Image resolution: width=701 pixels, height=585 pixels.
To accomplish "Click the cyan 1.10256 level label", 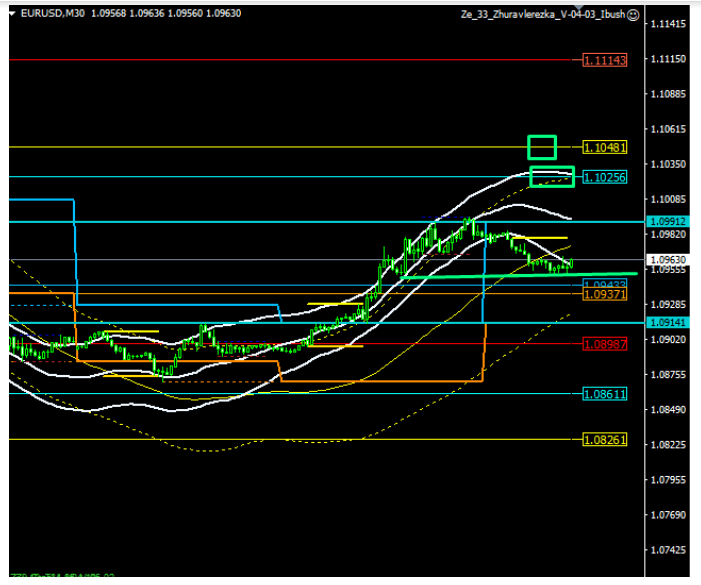I will (x=605, y=177).
